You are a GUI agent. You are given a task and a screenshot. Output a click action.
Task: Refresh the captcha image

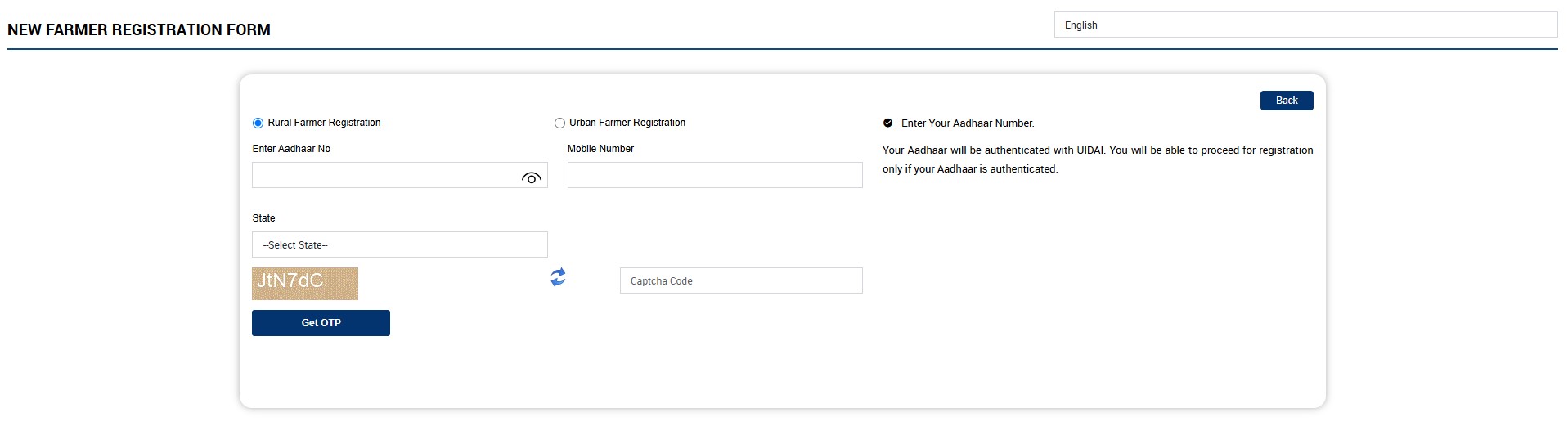(558, 277)
